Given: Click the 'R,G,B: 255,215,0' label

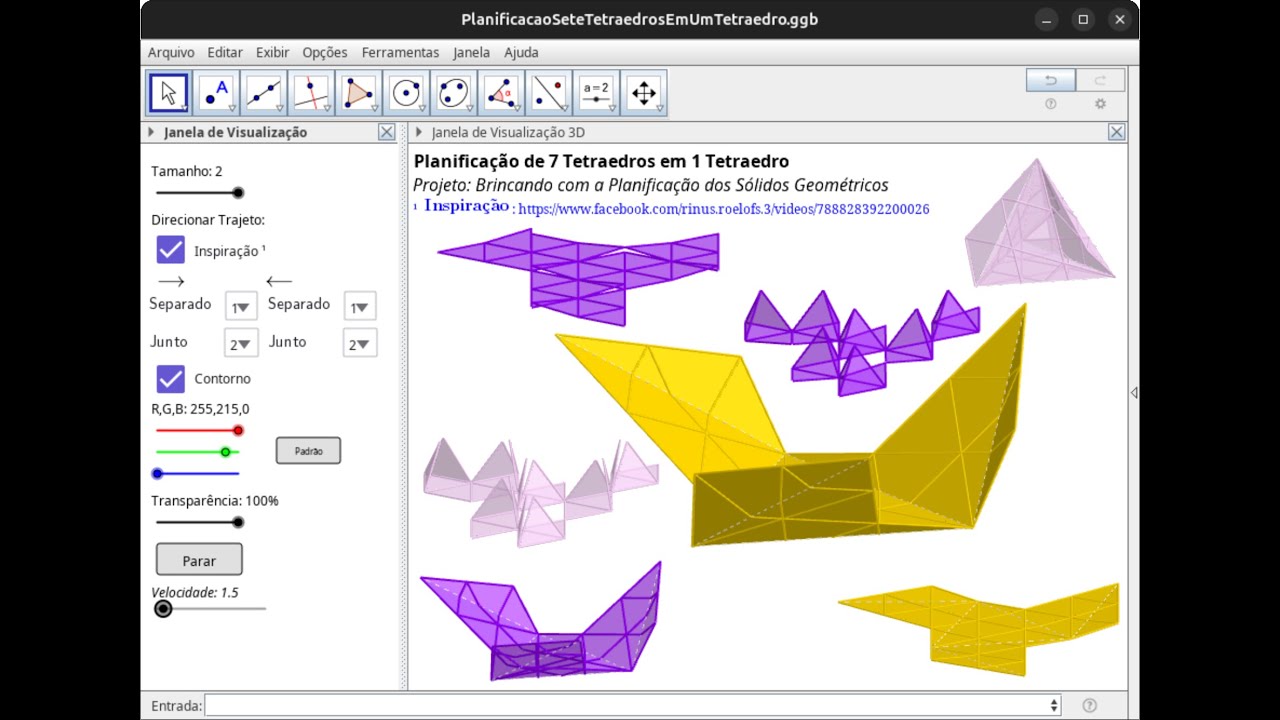Looking at the screenshot, I should tap(200, 408).
